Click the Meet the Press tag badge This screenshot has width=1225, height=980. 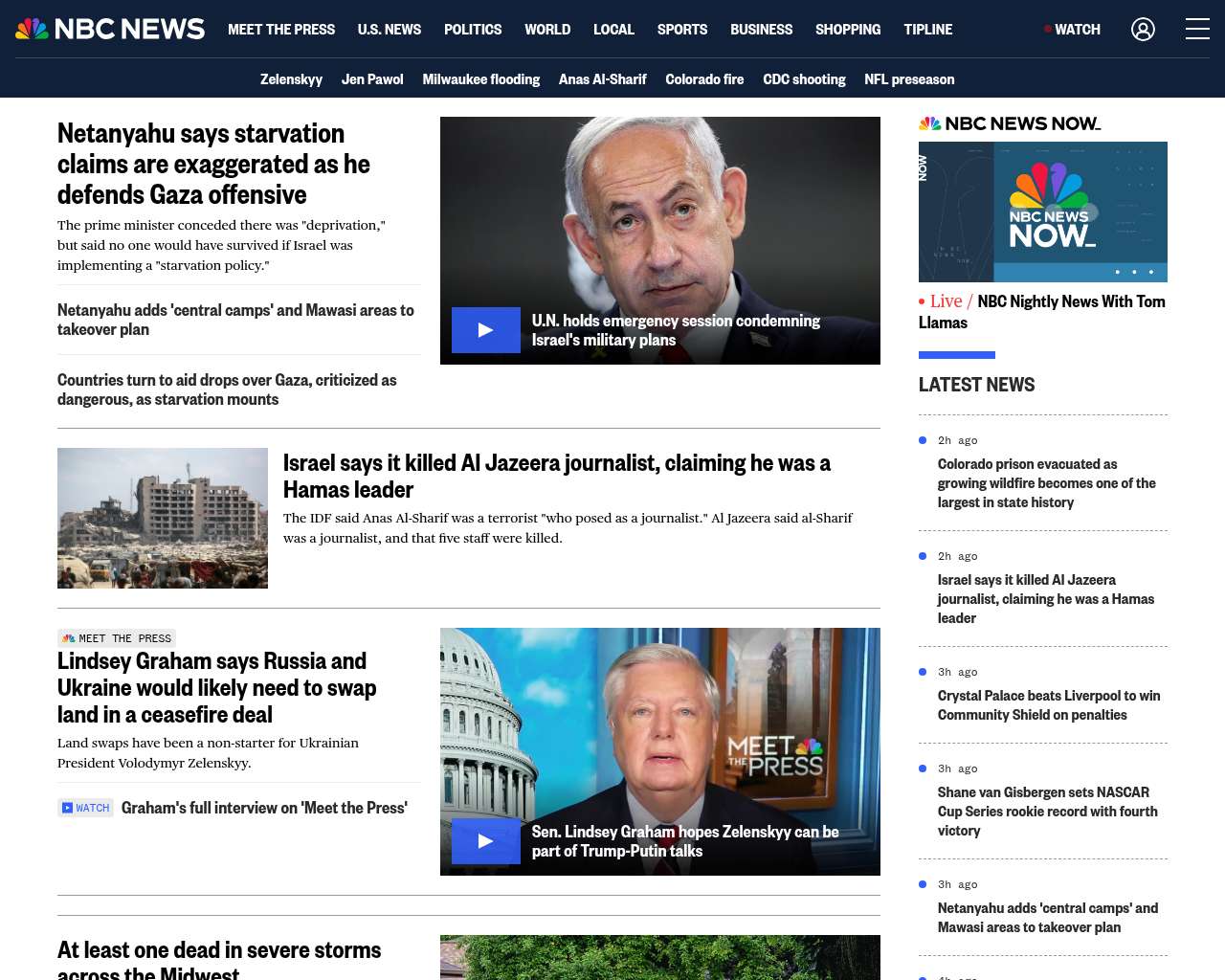(x=117, y=638)
